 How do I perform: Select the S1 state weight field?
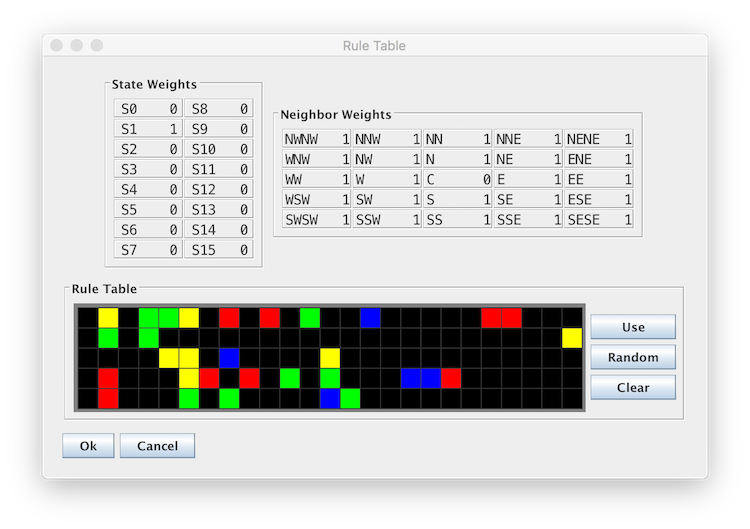point(148,129)
